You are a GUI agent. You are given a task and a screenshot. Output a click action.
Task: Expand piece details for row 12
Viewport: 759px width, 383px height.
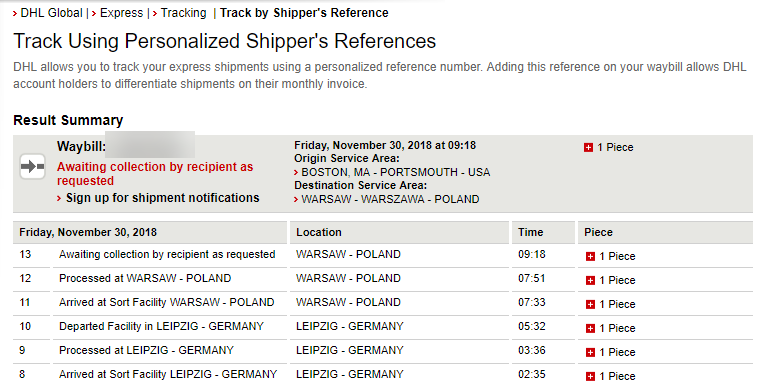[590, 280]
